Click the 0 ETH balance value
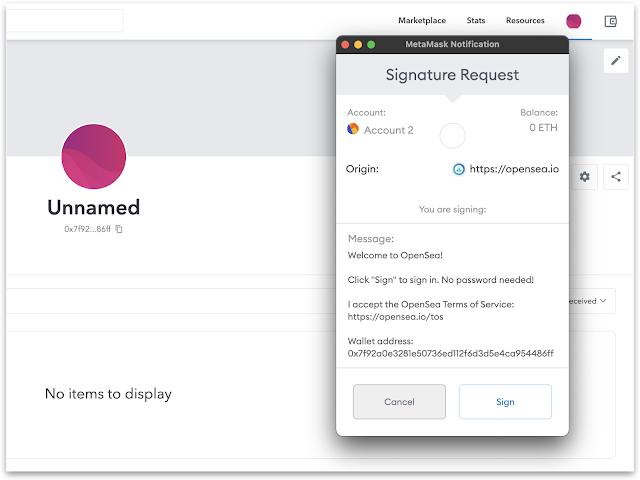The image size is (640, 480). [x=543, y=128]
